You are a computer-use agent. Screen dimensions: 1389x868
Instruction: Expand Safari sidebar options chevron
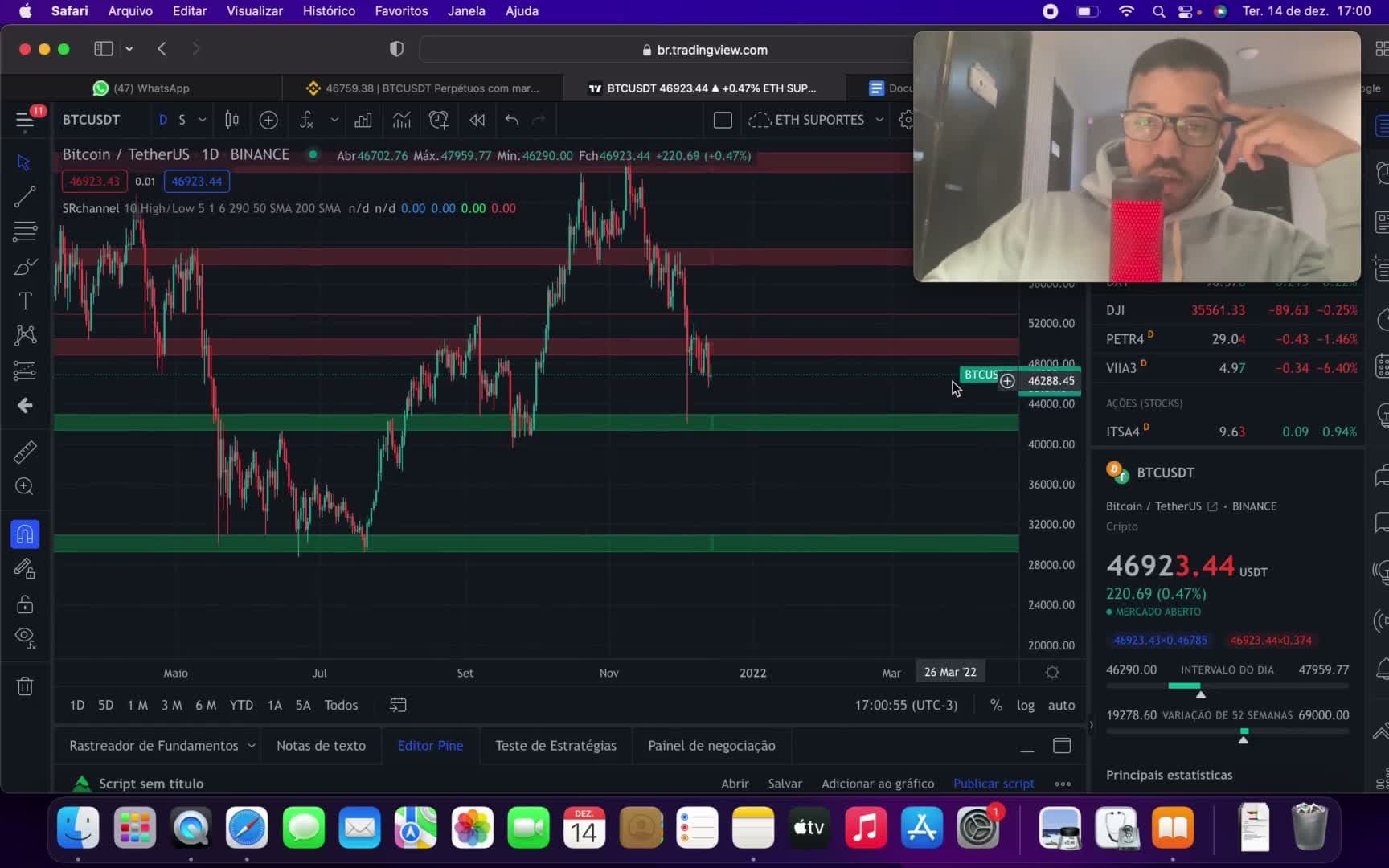[129, 49]
